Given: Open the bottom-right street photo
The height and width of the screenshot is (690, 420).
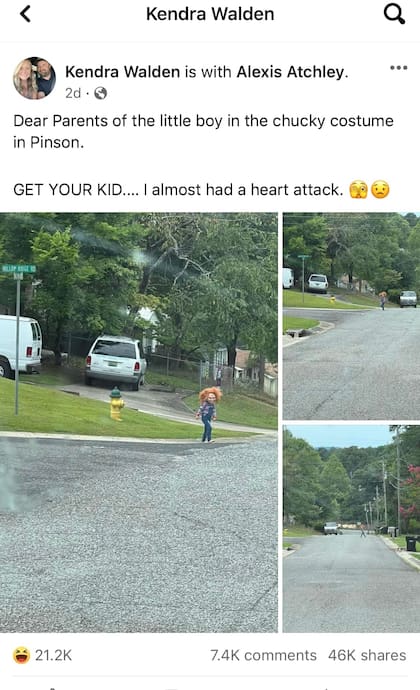Looking at the screenshot, I should (x=351, y=529).
